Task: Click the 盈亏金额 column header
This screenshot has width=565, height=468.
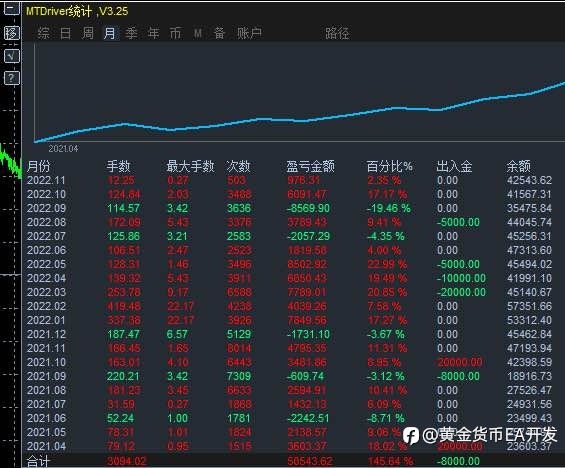Action: 310,166
